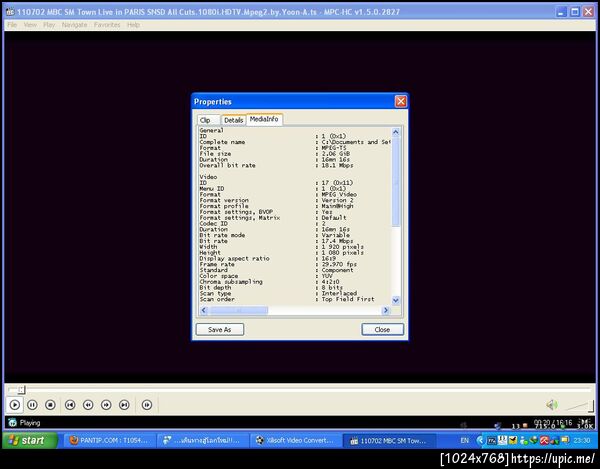Click the Playing status icon
The image size is (600, 469).
pyautogui.click(x=12, y=422)
